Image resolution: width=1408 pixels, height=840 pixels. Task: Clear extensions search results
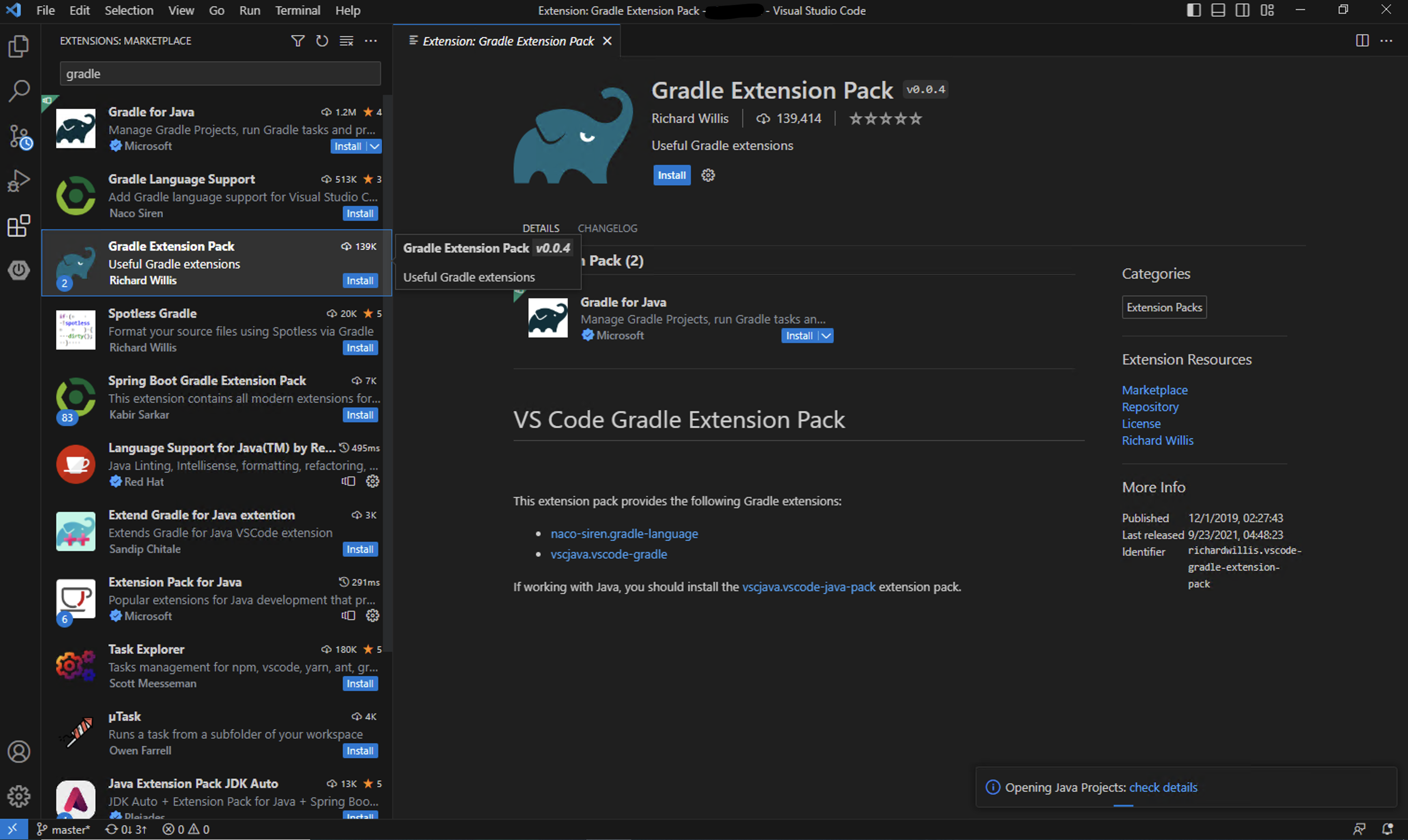click(x=346, y=41)
